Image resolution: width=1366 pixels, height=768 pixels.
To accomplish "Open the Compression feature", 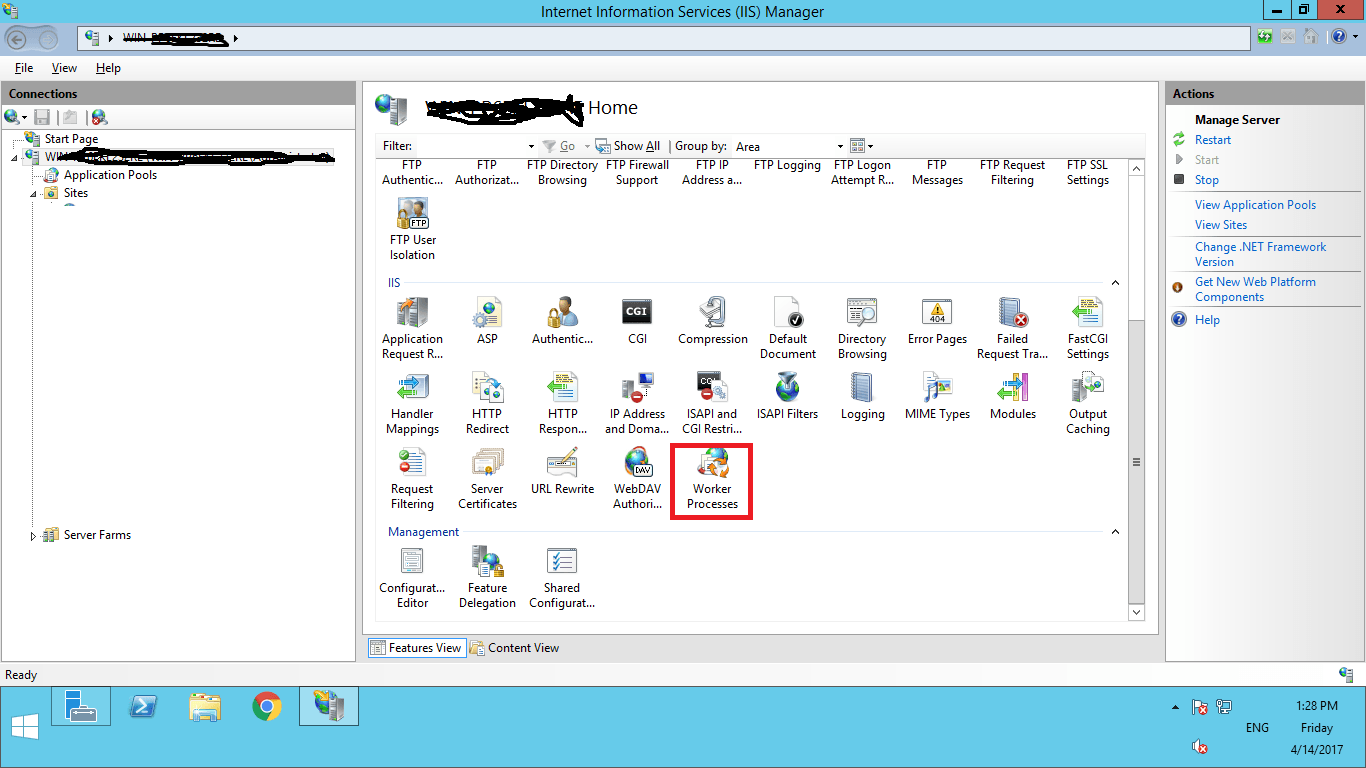I will 713,321.
